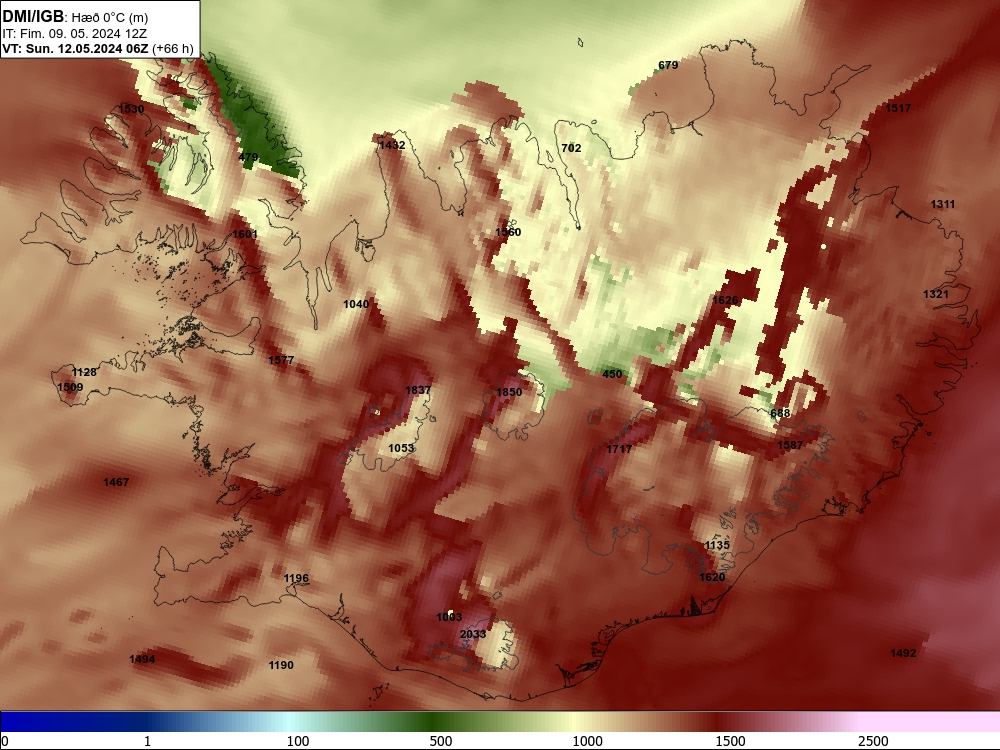Screen dimensions: 1000x750
Task: Click the 500 mark on the color legend
Action: (x=441, y=741)
